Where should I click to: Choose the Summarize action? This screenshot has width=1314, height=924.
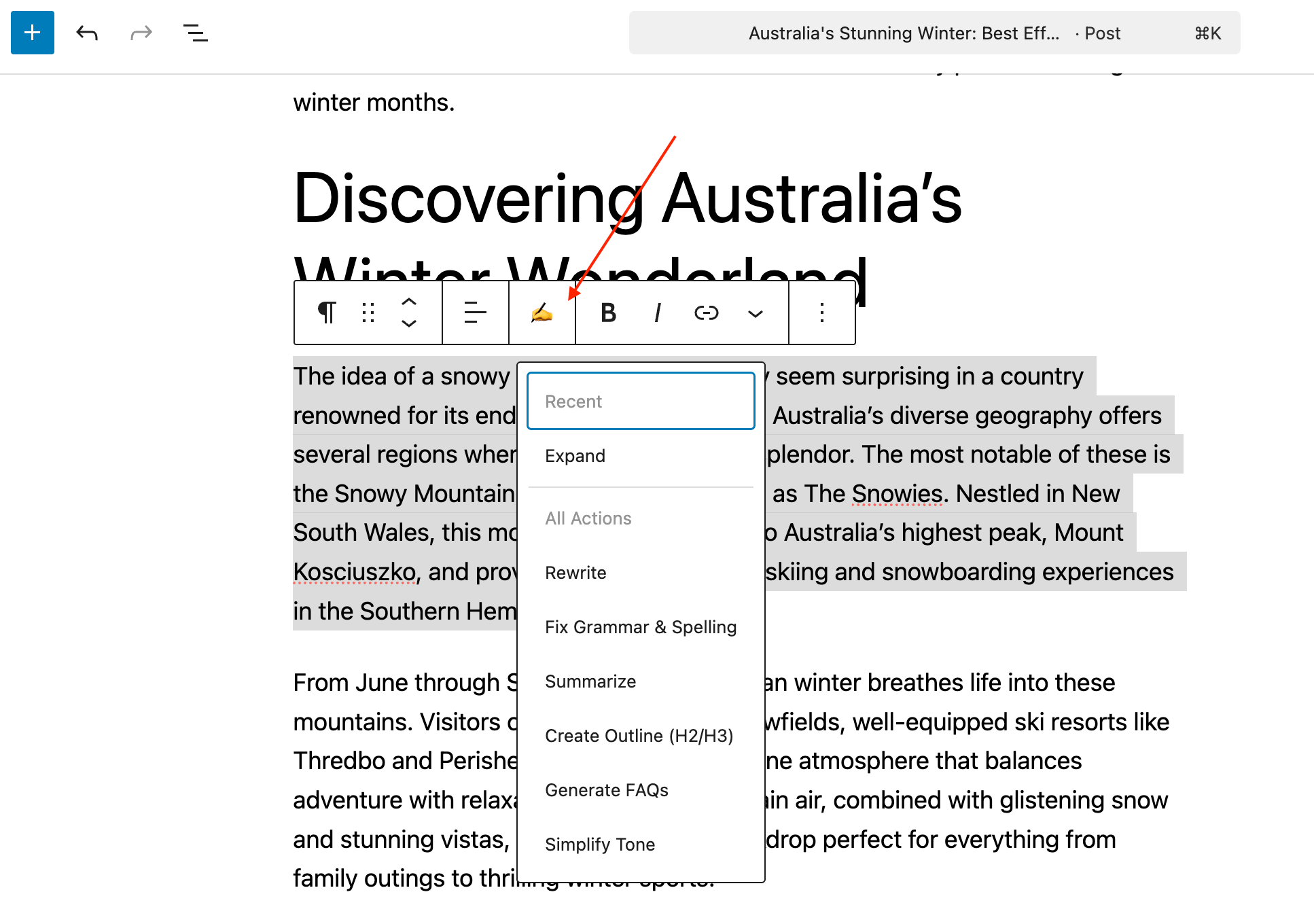(x=590, y=681)
